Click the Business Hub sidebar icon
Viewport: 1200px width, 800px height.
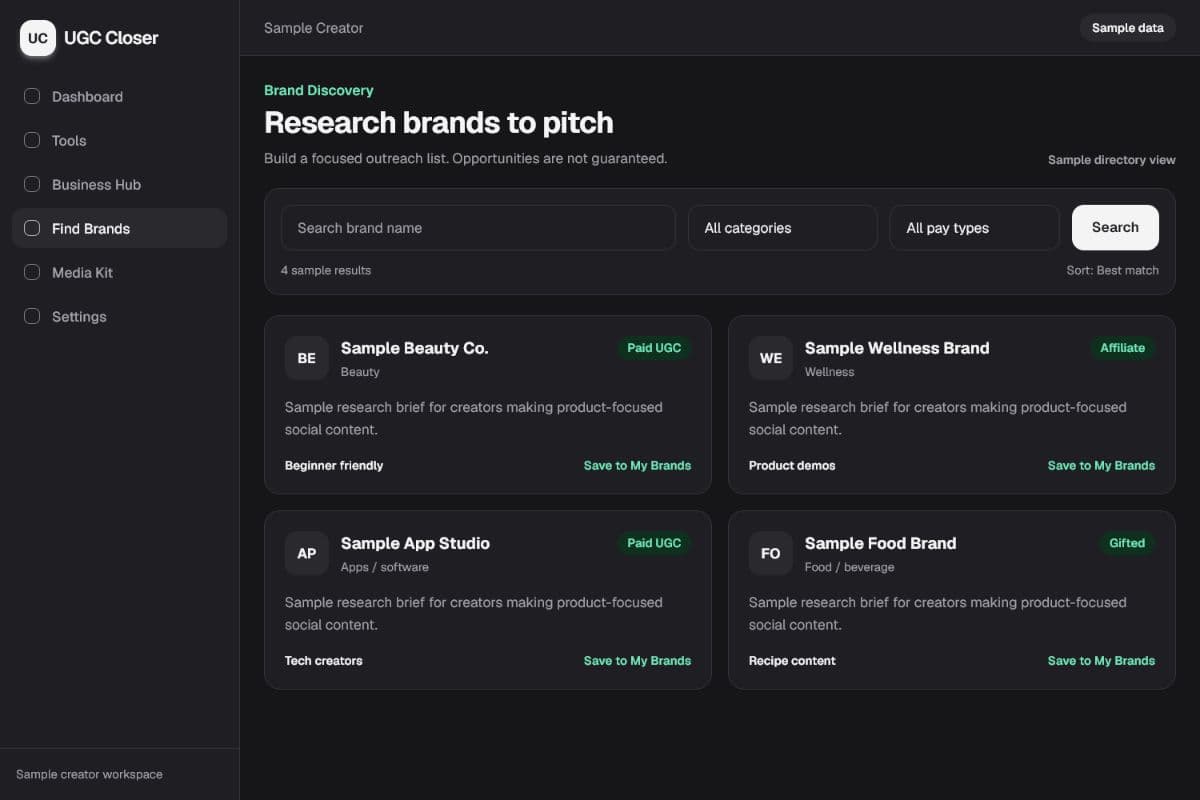[32, 185]
